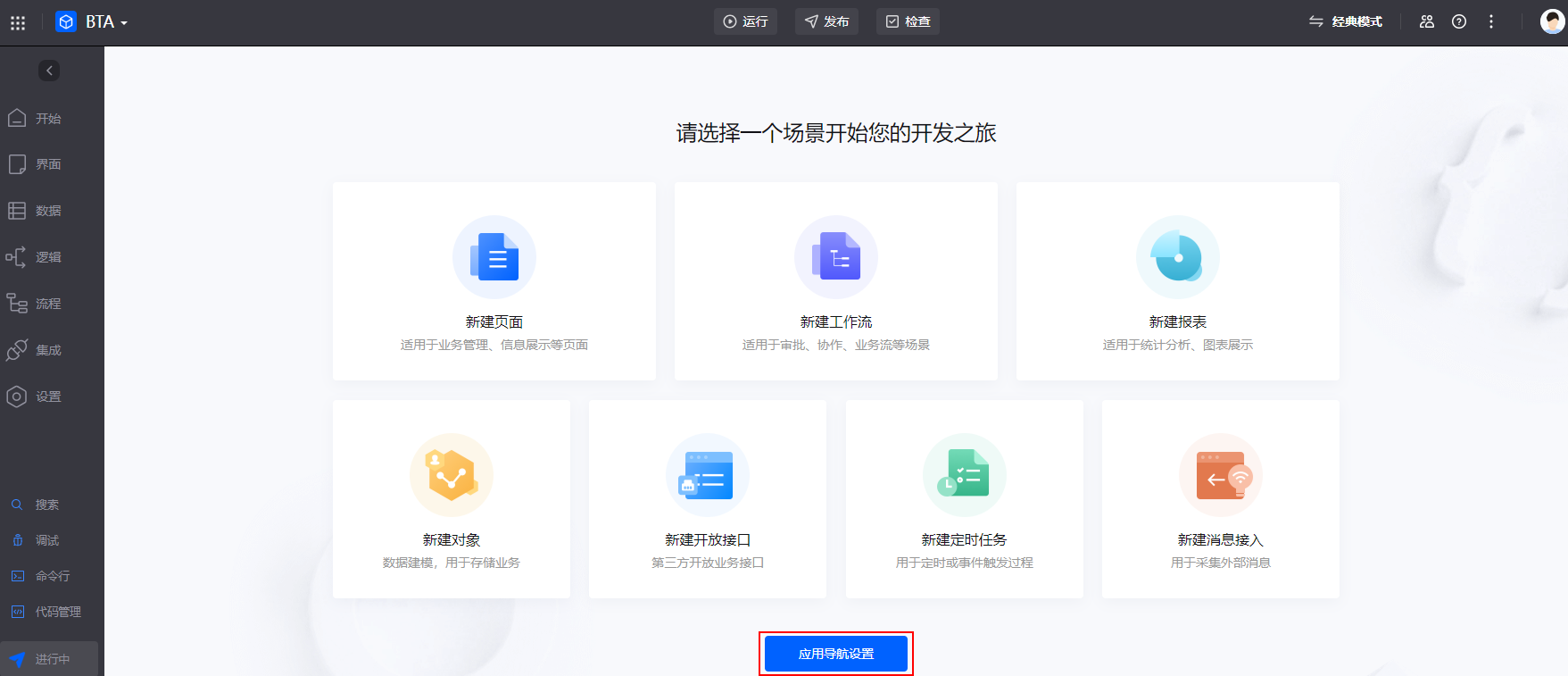Select the 新建消息接入 card title

coord(1221,540)
